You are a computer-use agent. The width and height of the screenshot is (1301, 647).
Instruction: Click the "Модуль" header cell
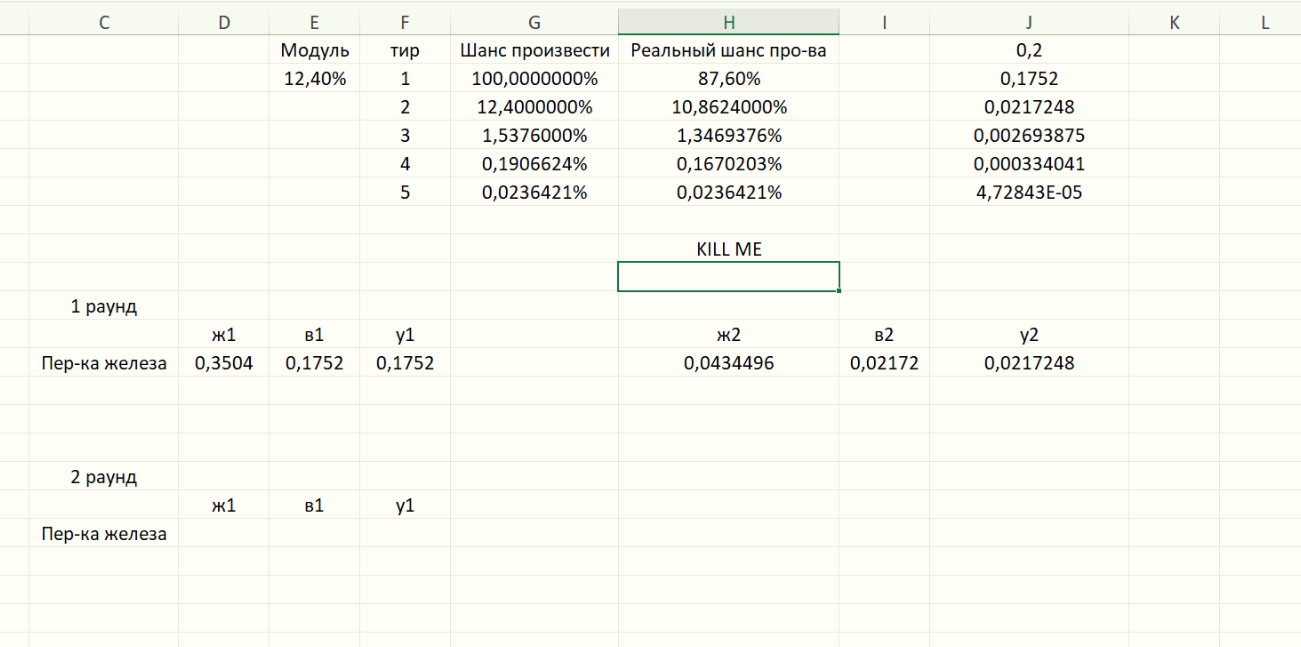pyautogui.click(x=314, y=50)
